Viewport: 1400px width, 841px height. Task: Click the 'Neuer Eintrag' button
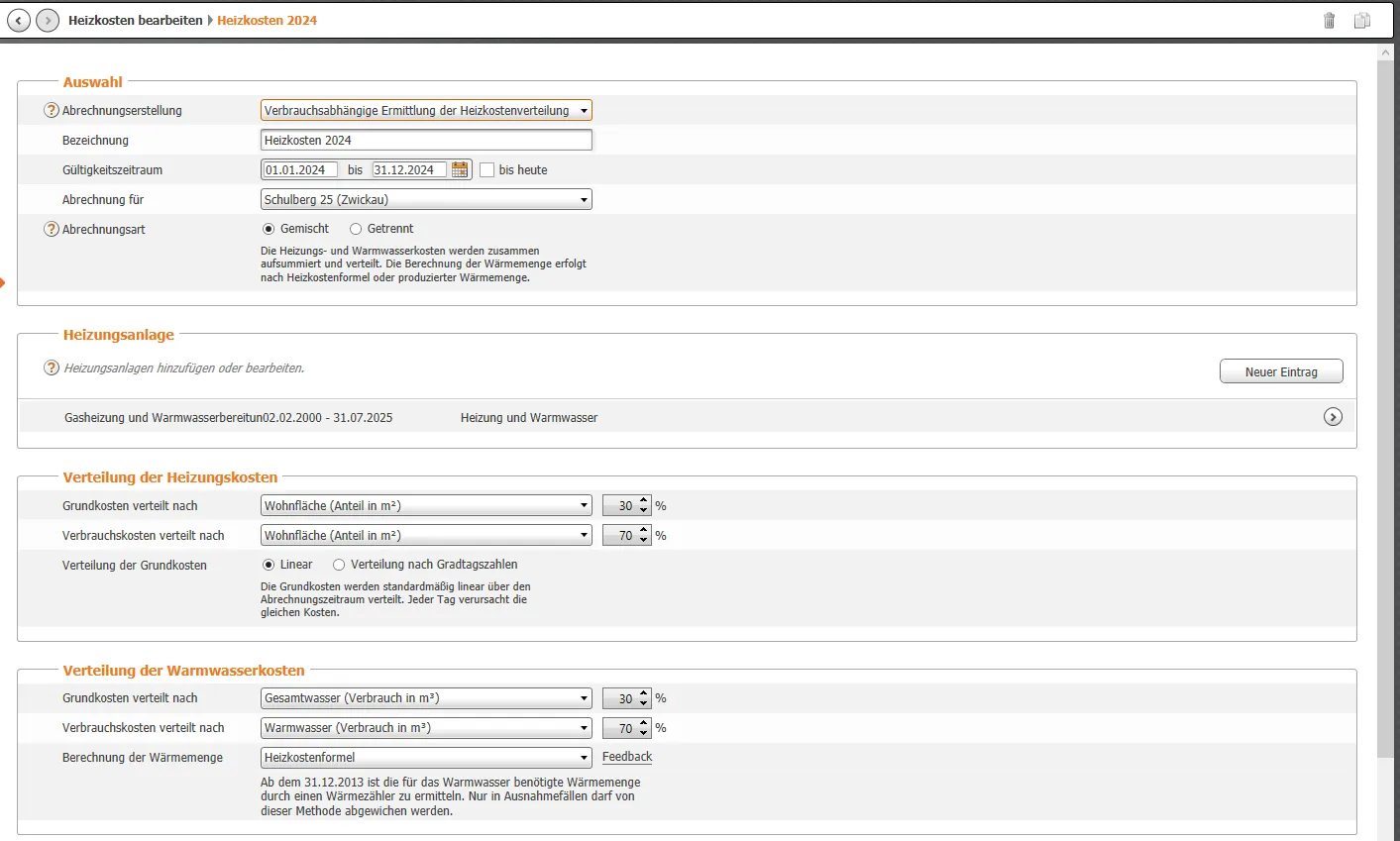1281,371
